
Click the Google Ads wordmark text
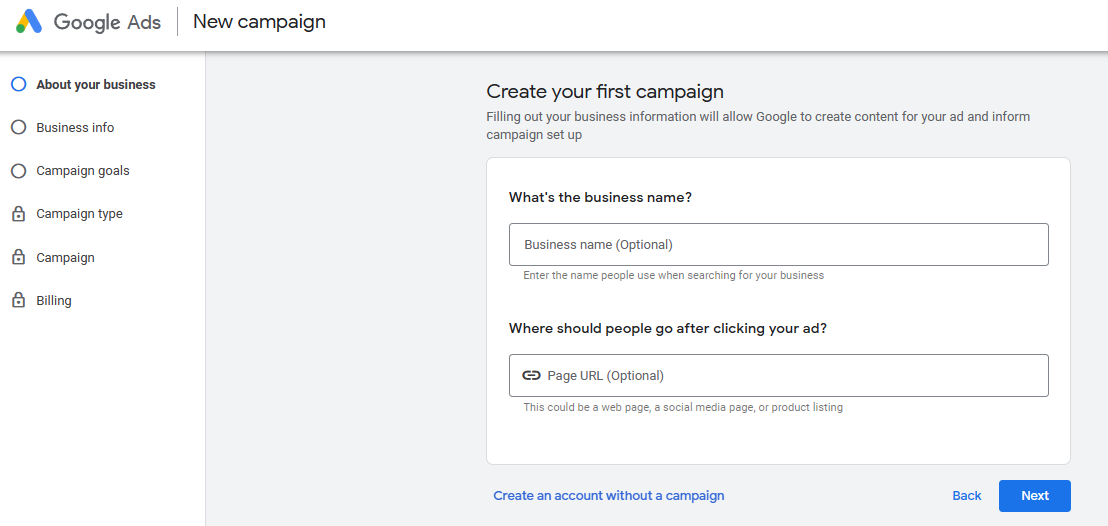[107, 22]
